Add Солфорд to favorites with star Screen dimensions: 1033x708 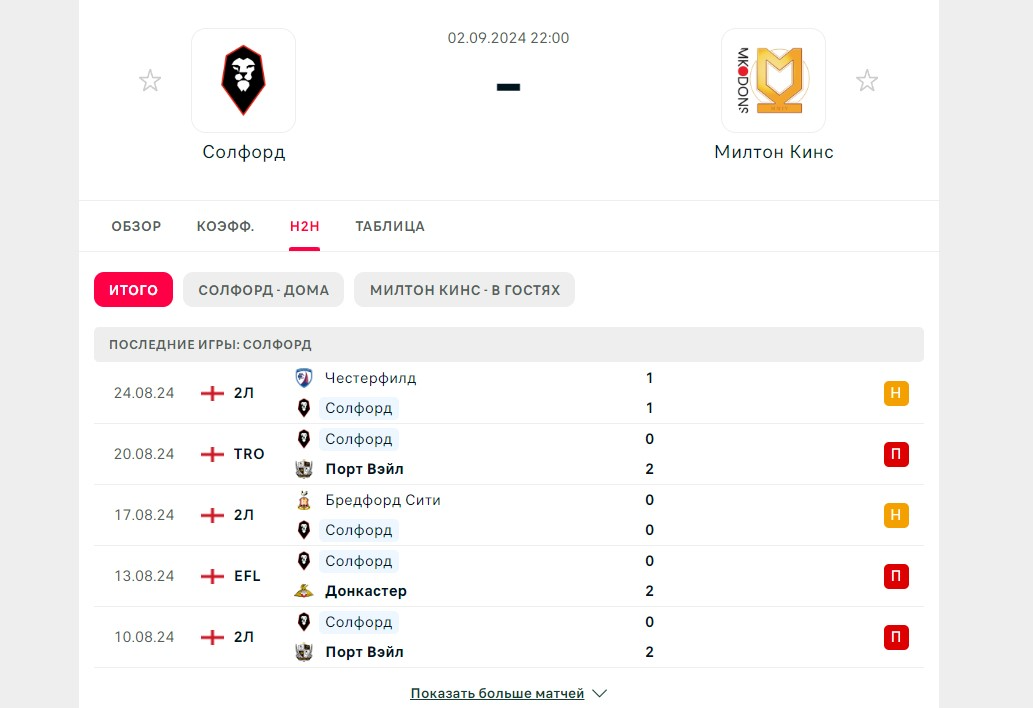(150, 81)
